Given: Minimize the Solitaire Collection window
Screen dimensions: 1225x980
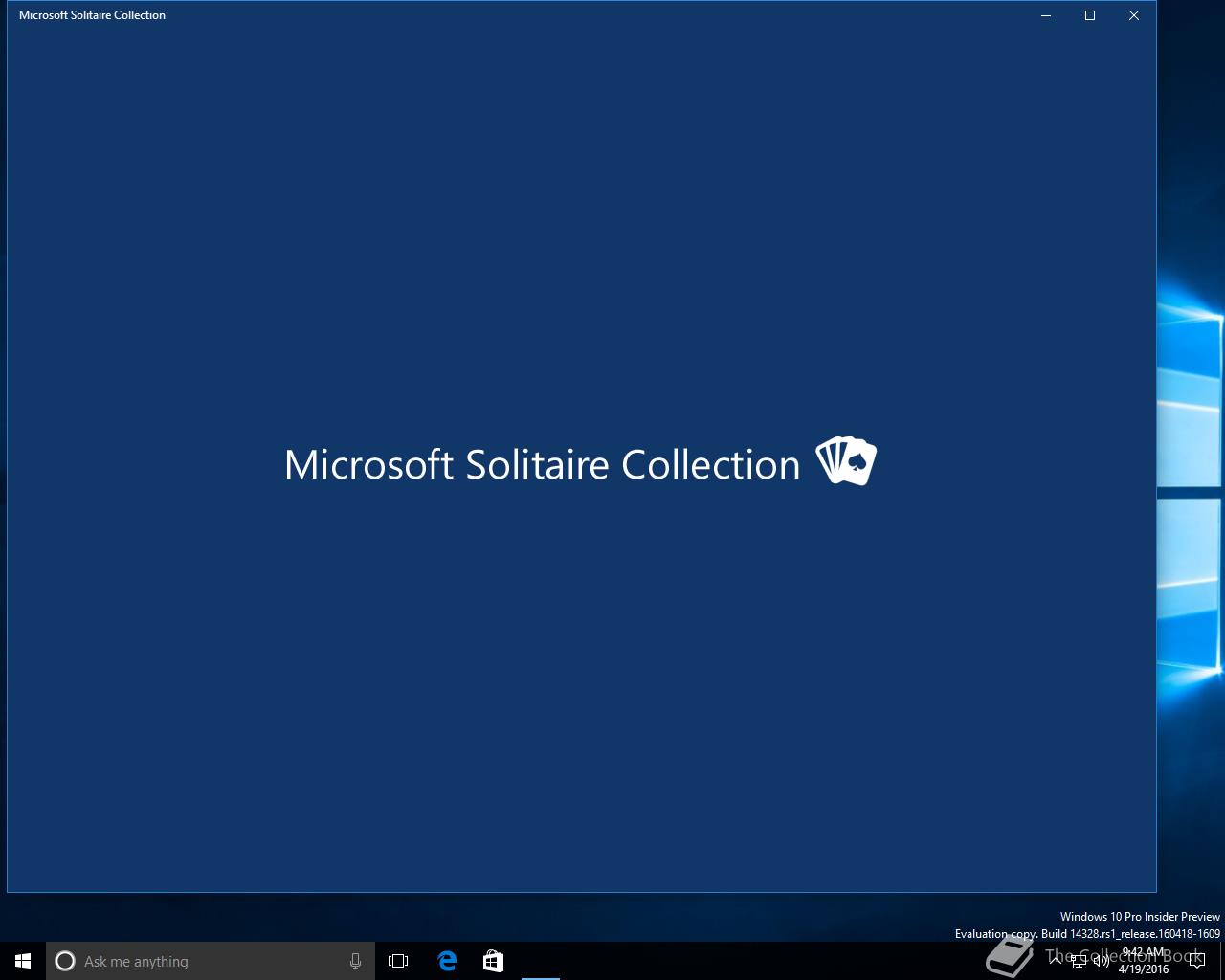Looking at the screenshot, I should click(1046, 15).
